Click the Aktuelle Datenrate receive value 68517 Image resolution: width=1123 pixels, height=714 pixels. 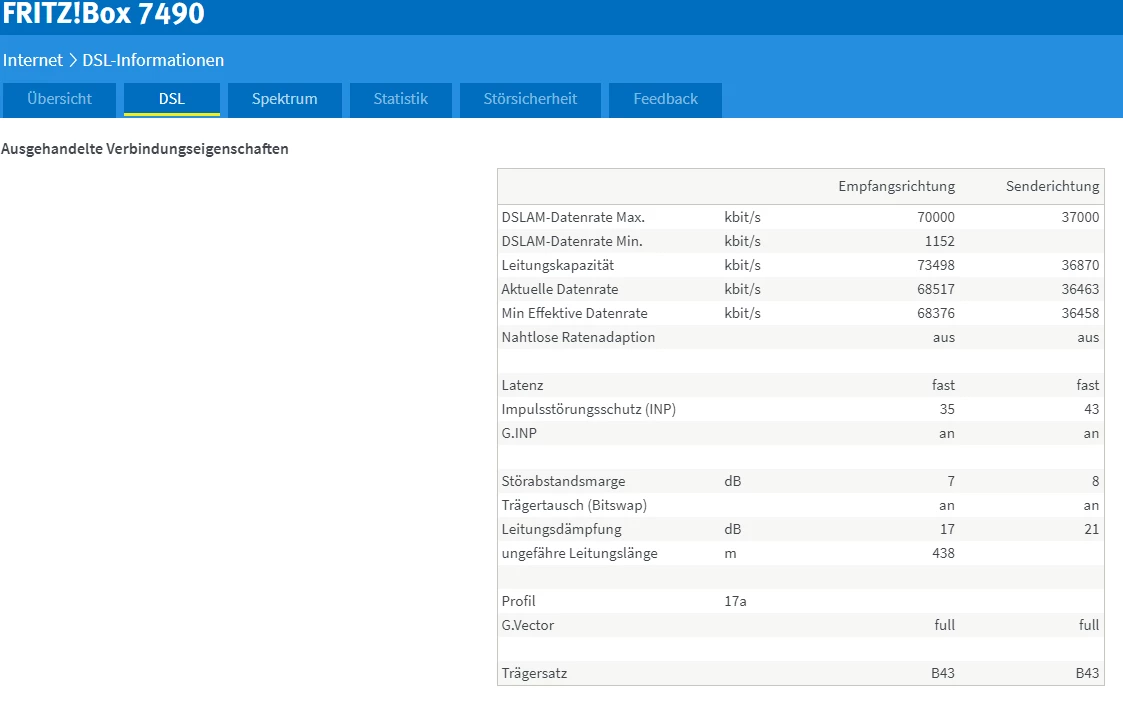click(x=935, y=289)
